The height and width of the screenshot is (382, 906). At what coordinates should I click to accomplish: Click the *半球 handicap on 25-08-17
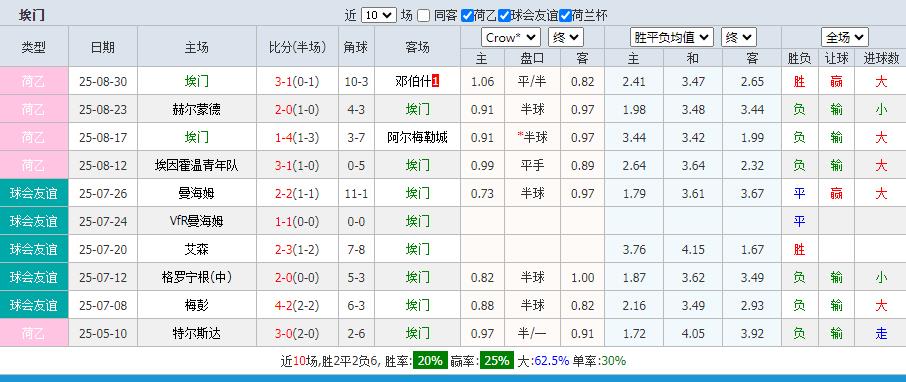pyautogui.click(x=532, y=138)
